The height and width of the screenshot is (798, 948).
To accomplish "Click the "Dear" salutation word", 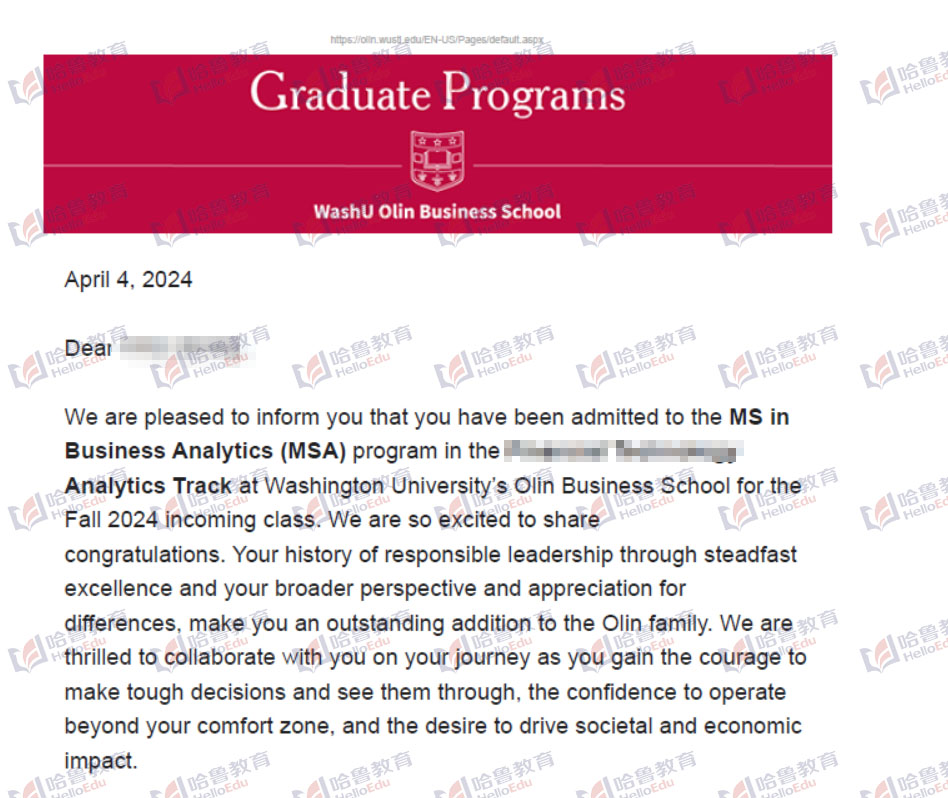I will [x=87, y=349].
